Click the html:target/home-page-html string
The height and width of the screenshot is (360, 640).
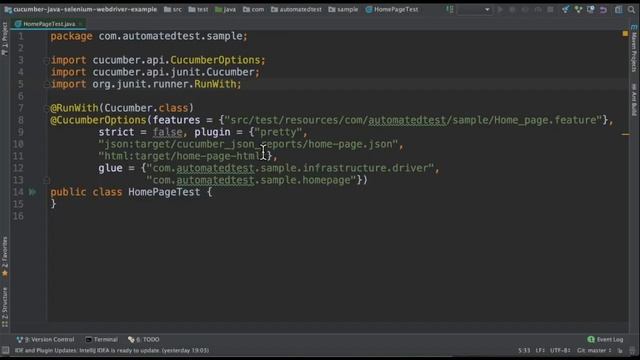(182, 156)
